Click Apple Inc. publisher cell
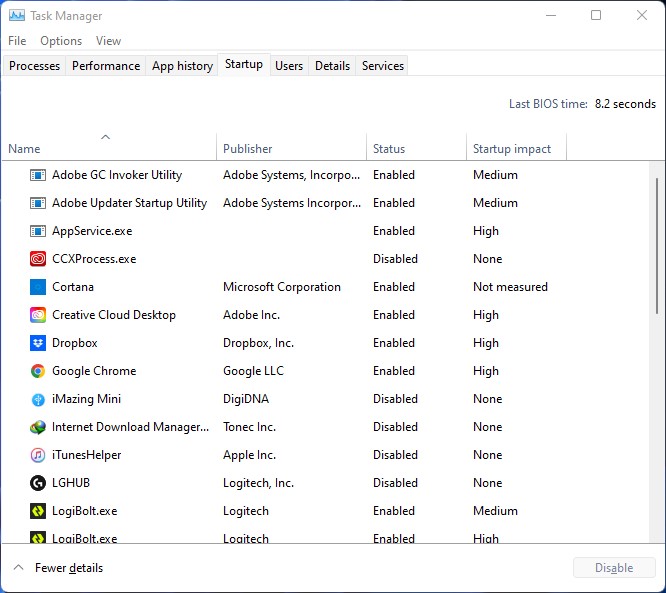Viewport: 666px width, 593px height. coord(249,455)
